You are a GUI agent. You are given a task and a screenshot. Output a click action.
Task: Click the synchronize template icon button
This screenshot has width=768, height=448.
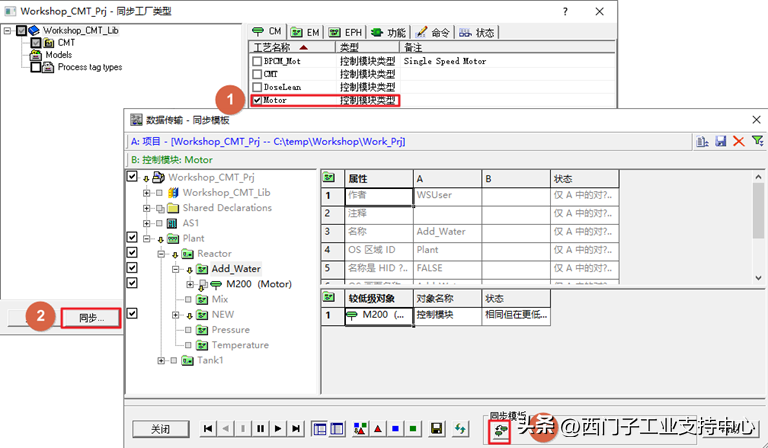pyautogui.click(x=499, y=429)
